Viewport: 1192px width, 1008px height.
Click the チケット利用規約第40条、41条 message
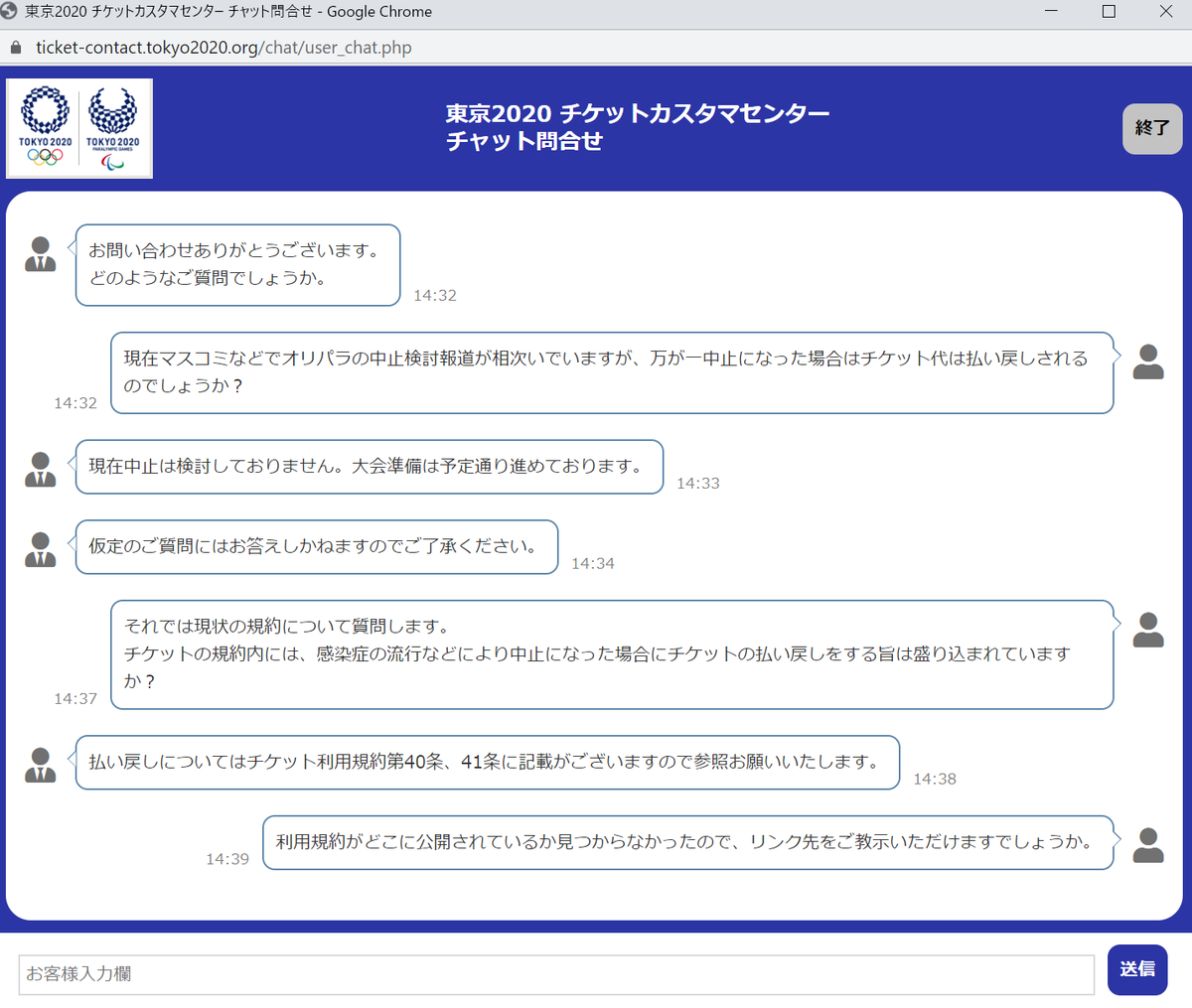click(488, 763)
